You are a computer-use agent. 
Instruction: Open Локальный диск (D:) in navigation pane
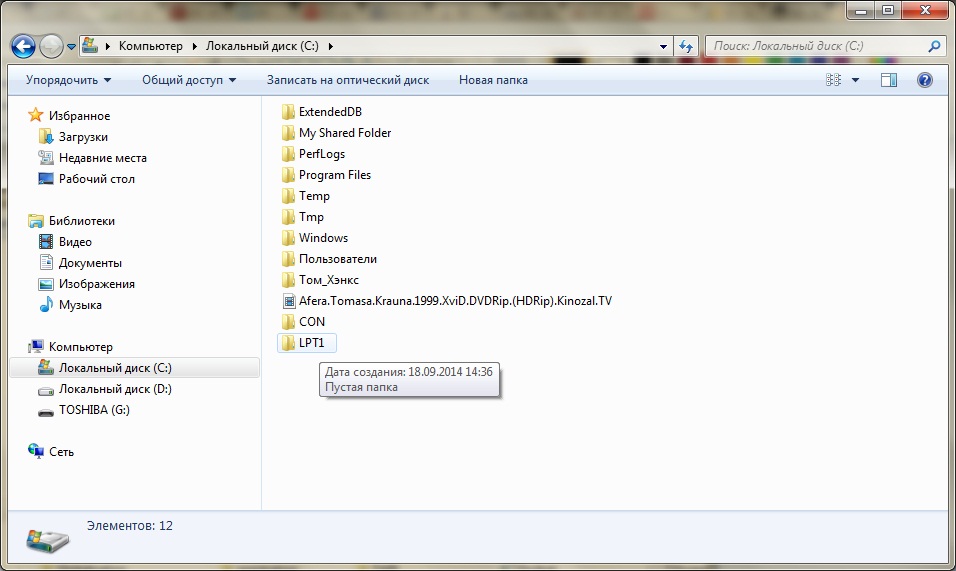(115, 389)
